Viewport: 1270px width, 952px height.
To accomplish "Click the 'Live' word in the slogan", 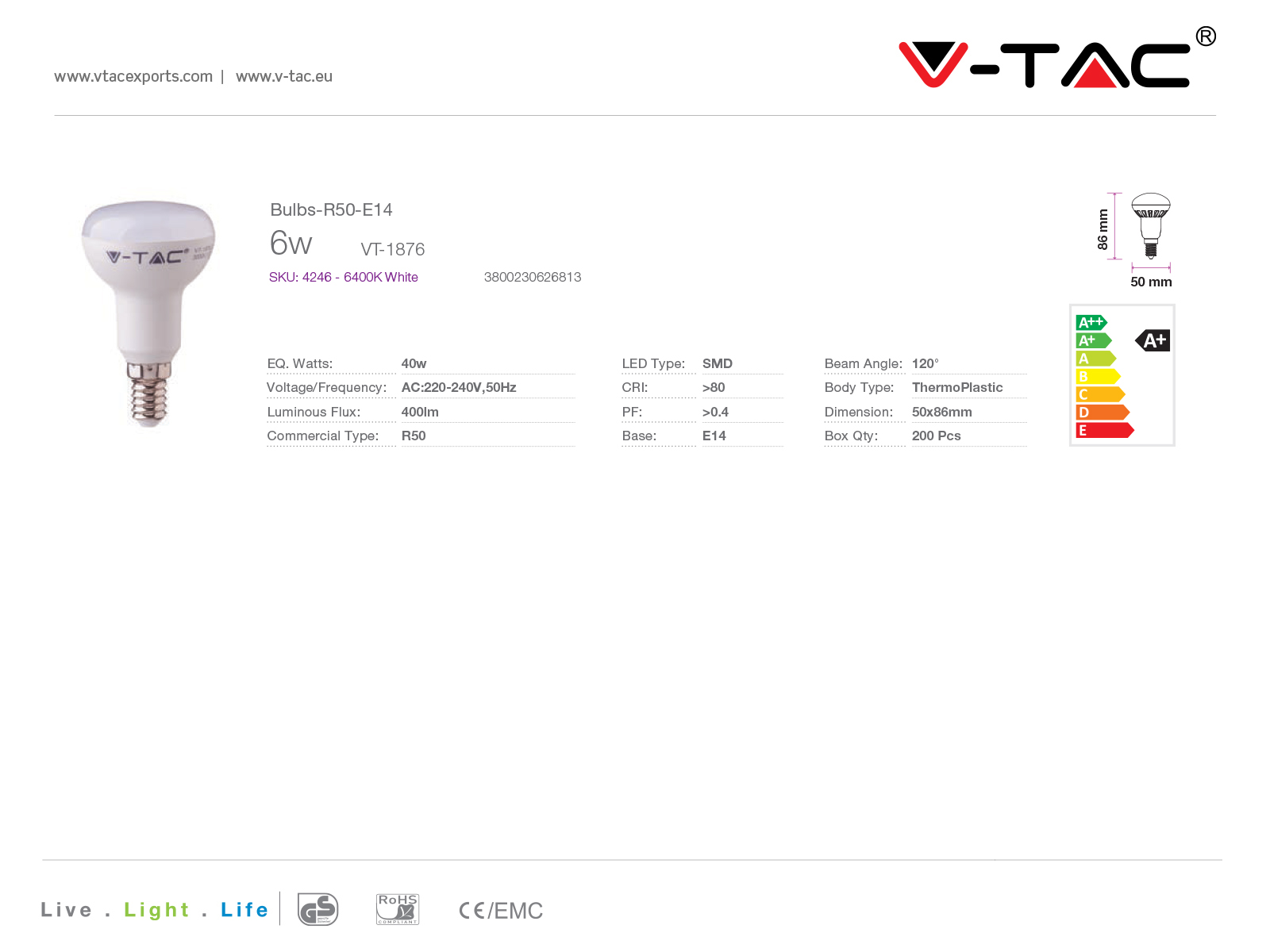I will pos(67,910).
